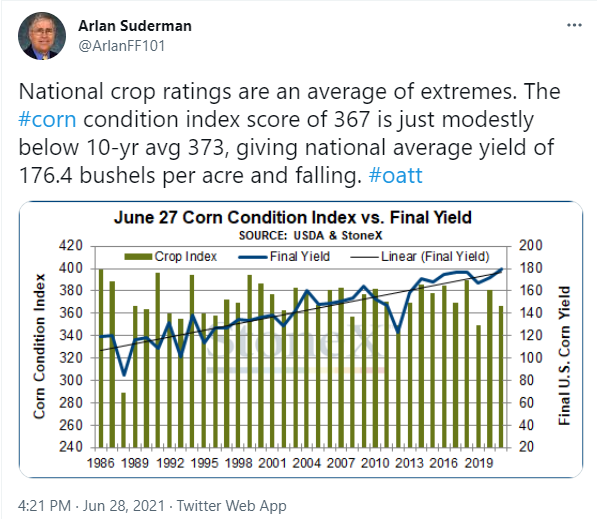Click Arlan Suderman's profile avatar
This screenshot has height=519, width=597.
(42, 36)
